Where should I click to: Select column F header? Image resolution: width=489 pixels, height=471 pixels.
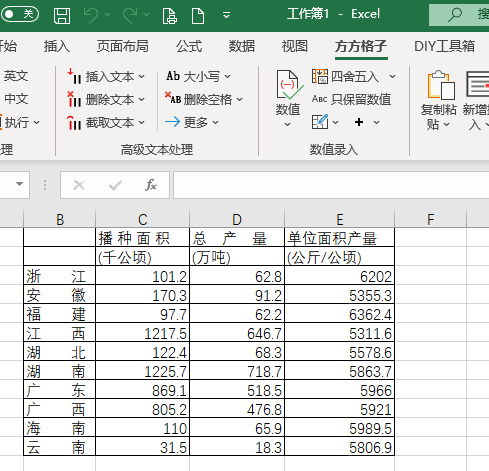click(431, 219)
